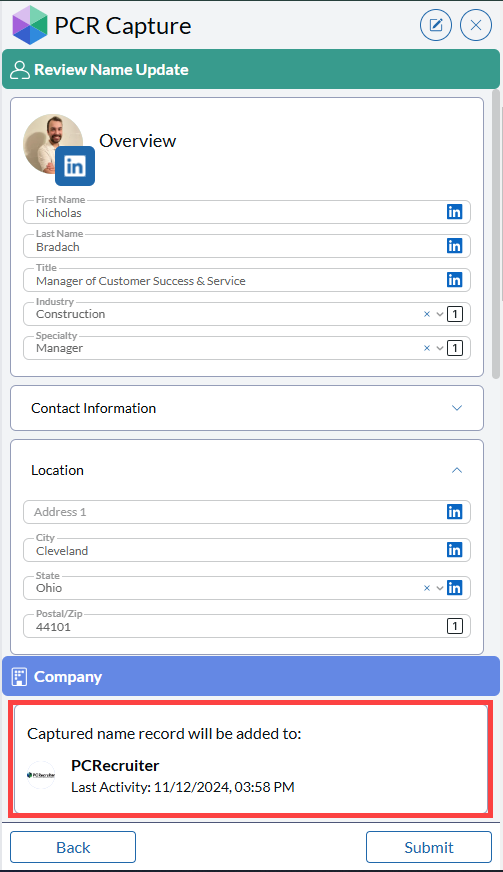The image size is (503, 872).
Task: Click the building icon beside Company
Action: [x=19, y=677]
